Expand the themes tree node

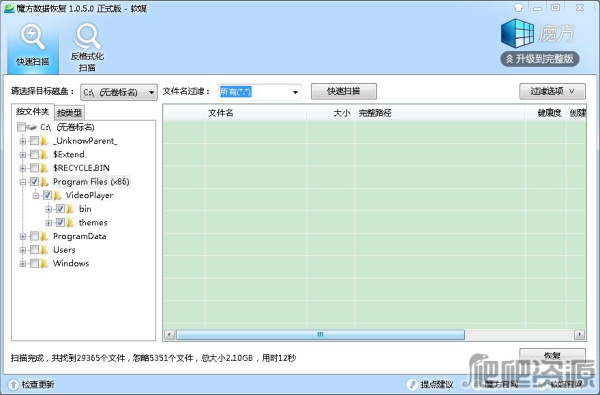coord(49,223)
